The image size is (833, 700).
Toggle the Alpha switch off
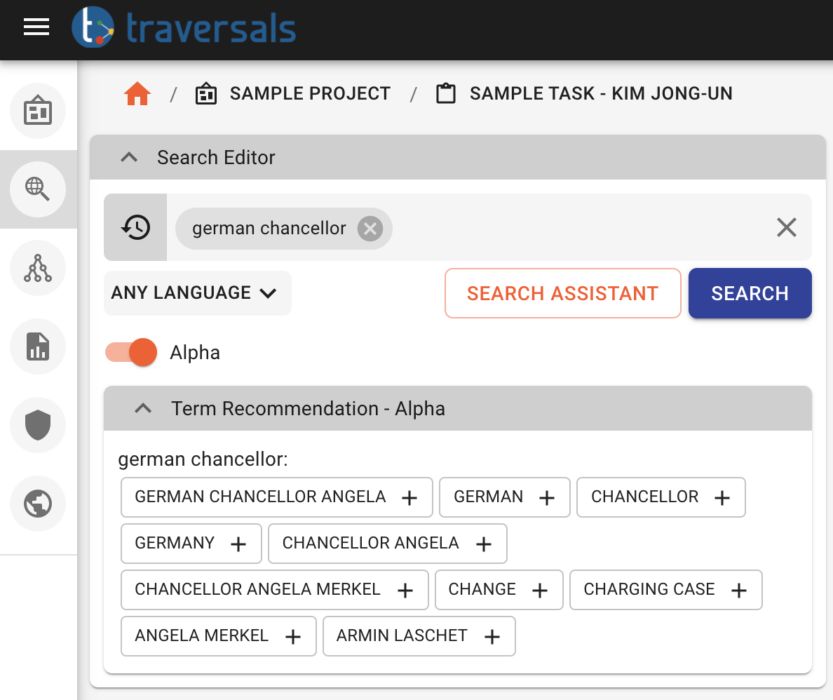[131, 352]
